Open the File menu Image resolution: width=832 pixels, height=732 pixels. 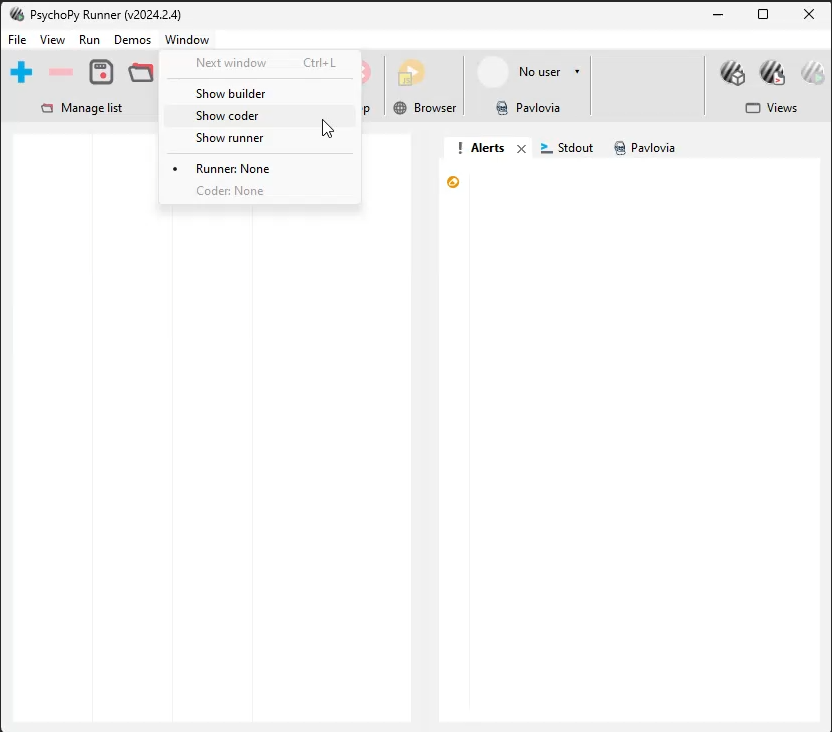pos(17,40)
